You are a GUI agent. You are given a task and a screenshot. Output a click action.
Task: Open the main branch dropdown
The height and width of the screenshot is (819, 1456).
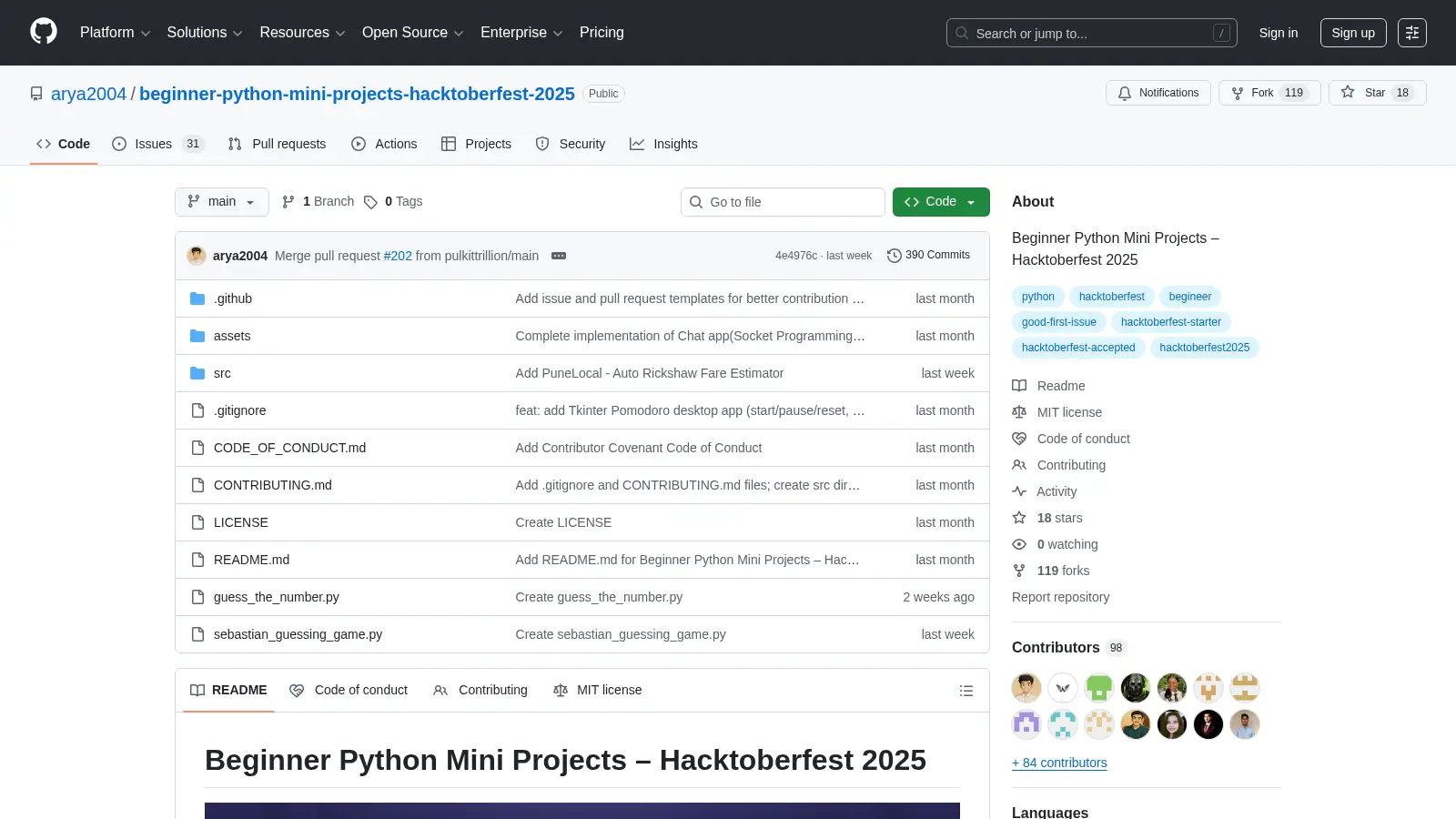click(222, 202)
